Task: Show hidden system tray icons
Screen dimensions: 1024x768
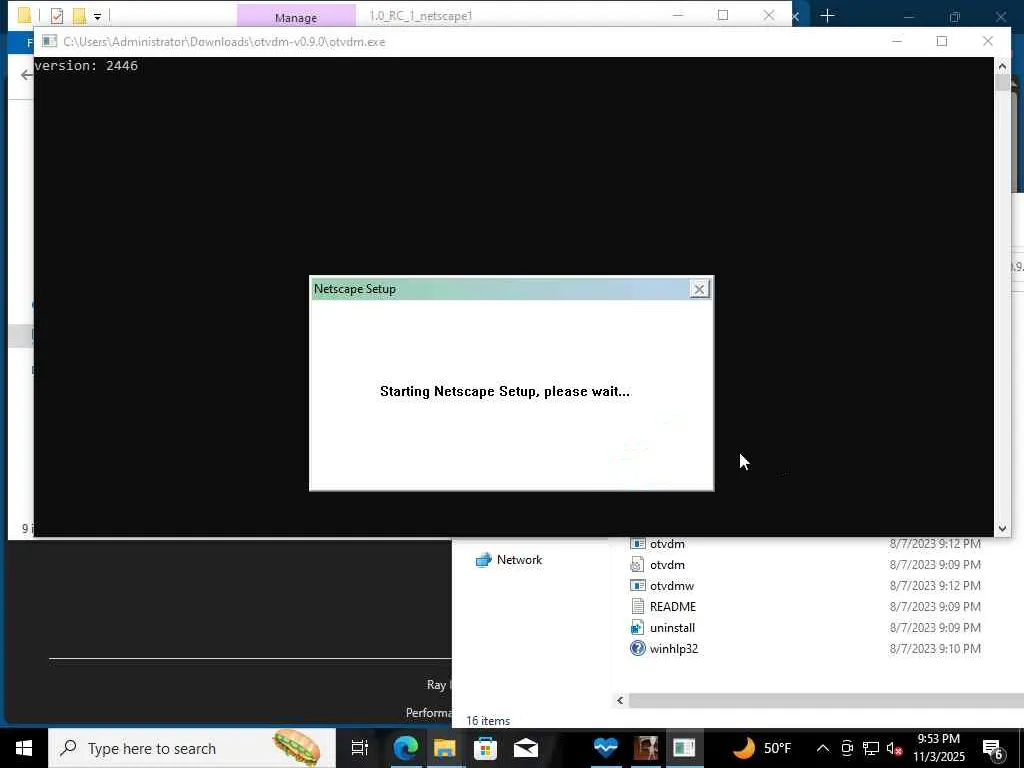Action: pyautogui.click(x=823, y=748)
